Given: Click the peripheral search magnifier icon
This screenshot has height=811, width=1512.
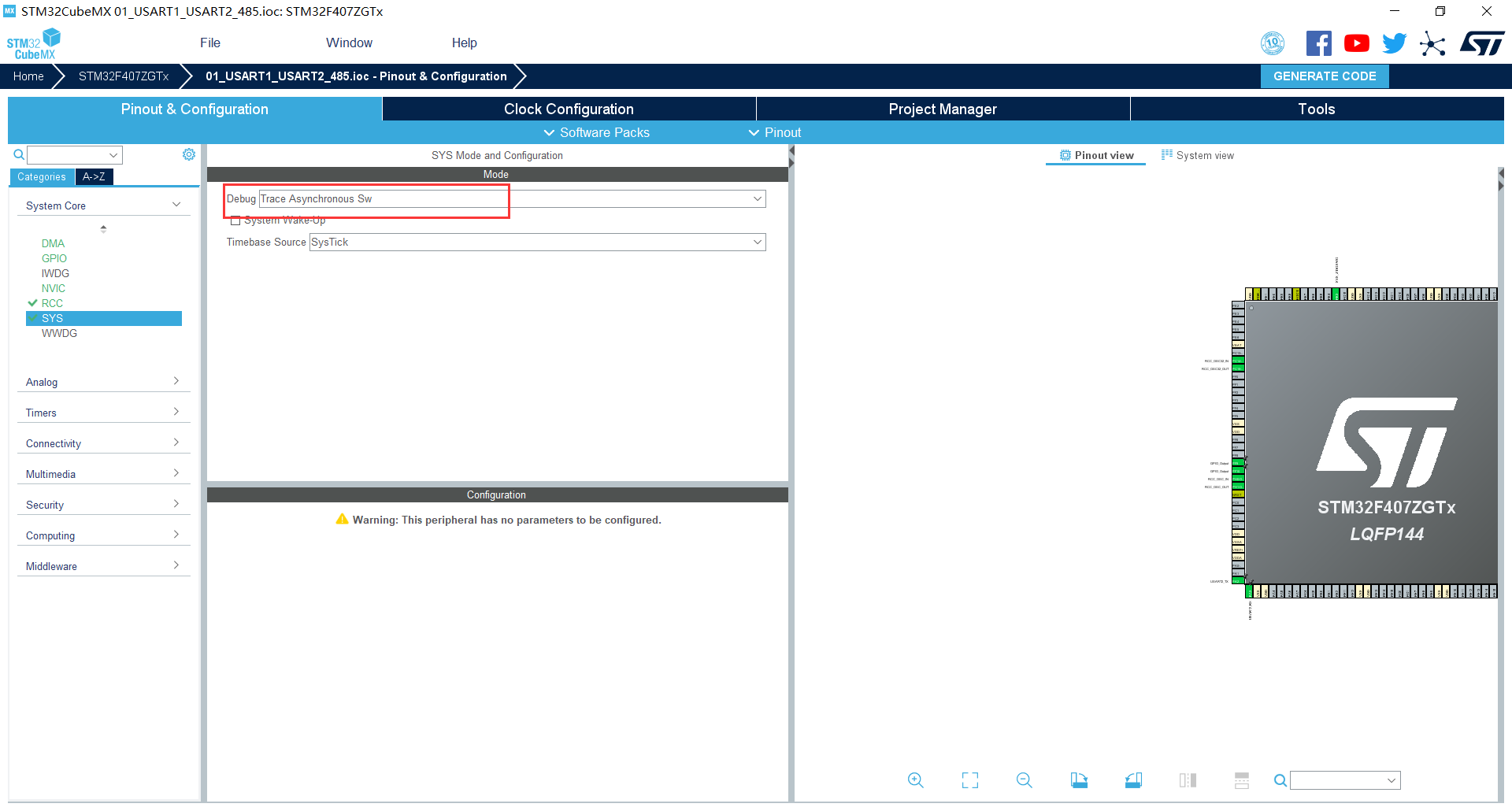Looking at the screenshot, I should [19, 154].
